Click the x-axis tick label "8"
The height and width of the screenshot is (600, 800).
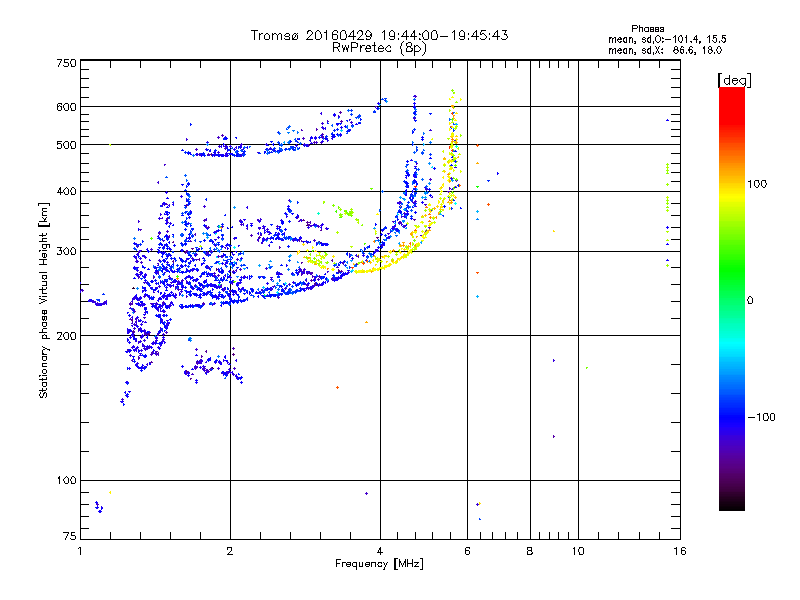tap(530, 551)
